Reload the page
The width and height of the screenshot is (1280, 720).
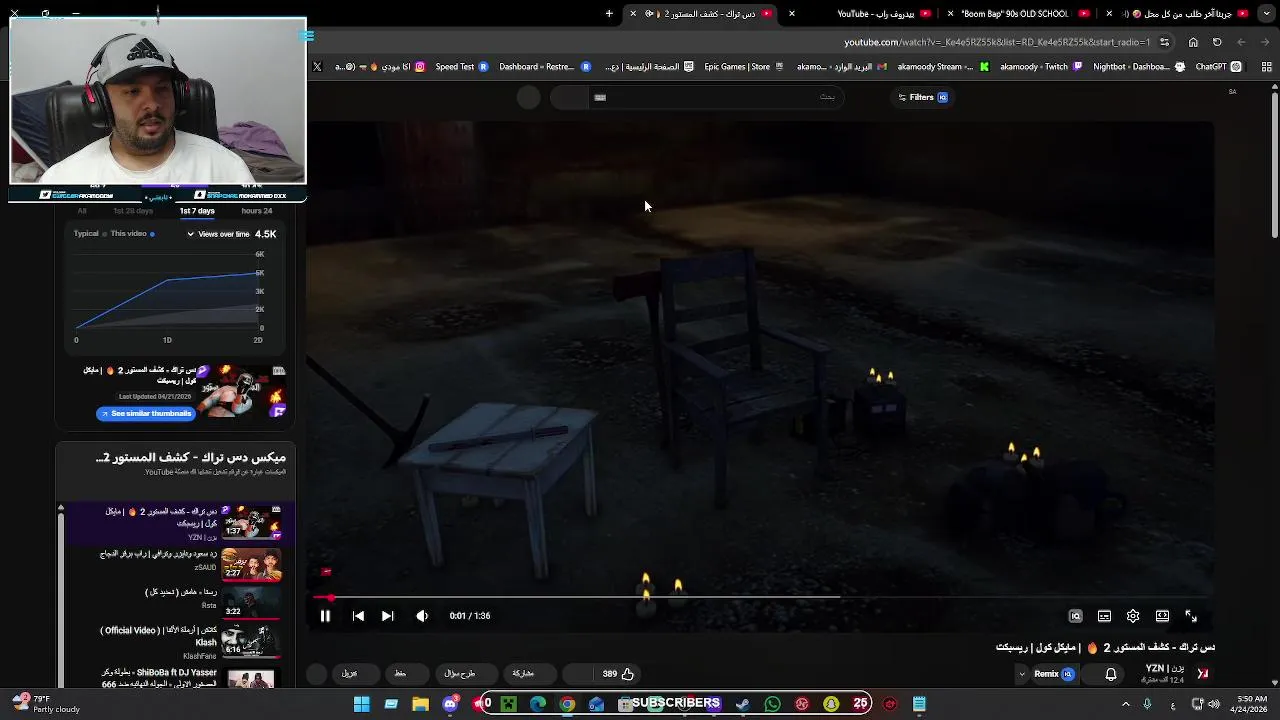coord(1217,42)
